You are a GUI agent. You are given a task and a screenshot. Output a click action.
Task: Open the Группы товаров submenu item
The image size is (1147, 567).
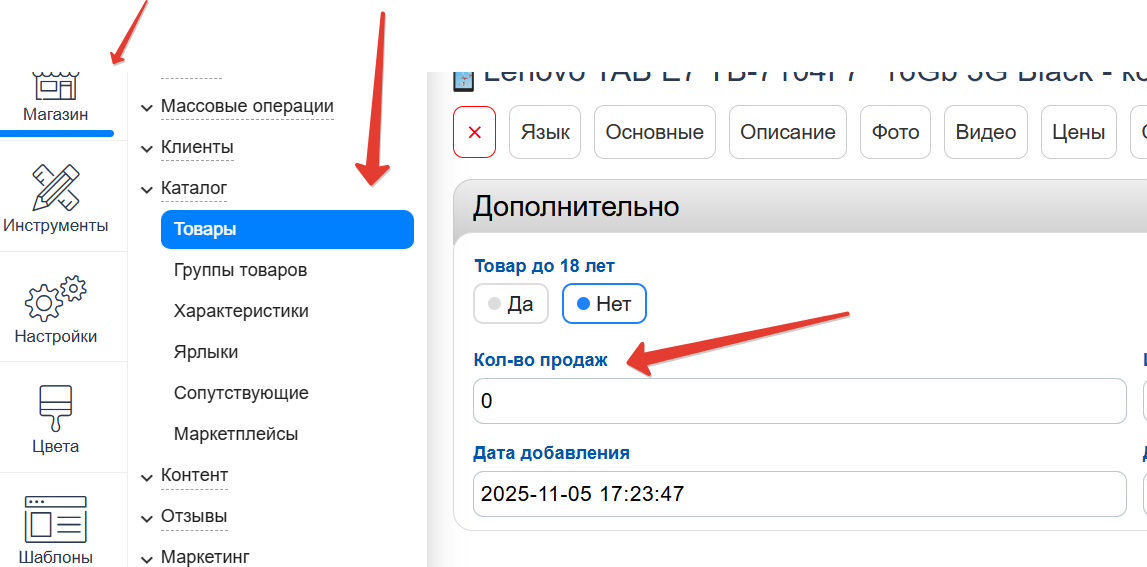(240, 270)
